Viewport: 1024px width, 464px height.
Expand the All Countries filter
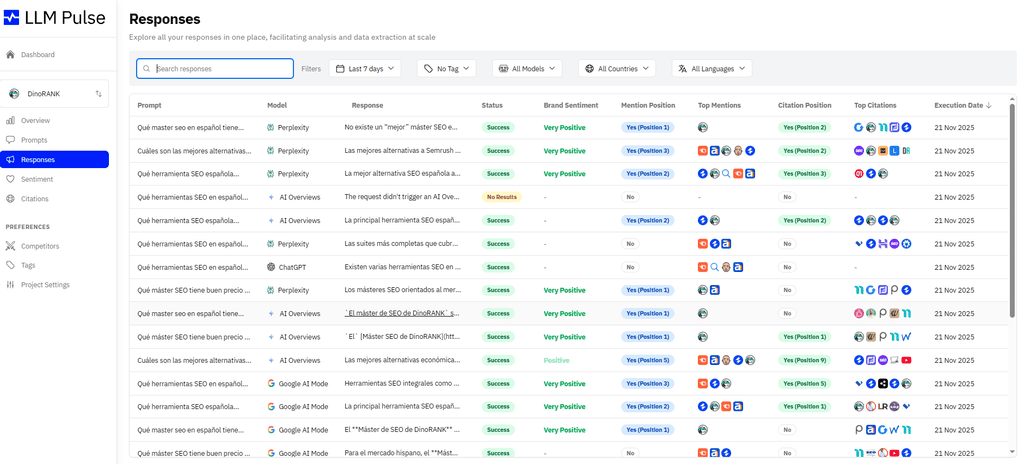click(617, 69)
